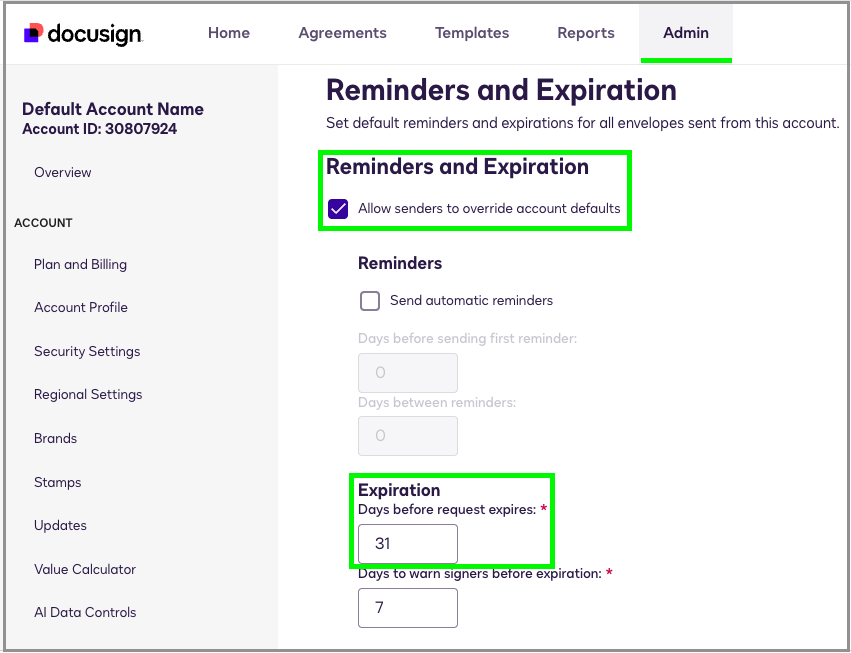Select the Admin tab
The height and width of the screenshot is (653, 851).
click(686, 33)
